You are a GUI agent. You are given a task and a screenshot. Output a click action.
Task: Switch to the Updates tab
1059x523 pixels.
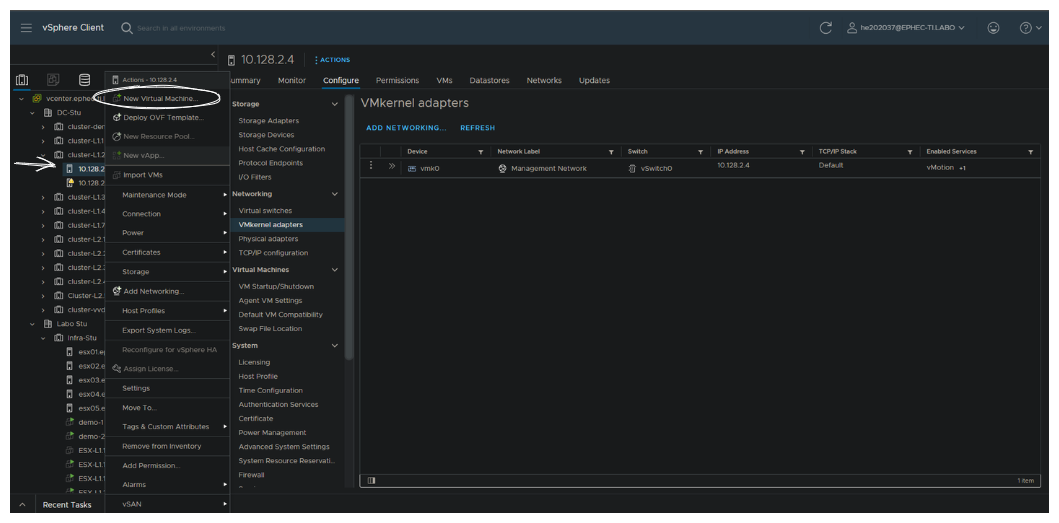click(594, 80)
